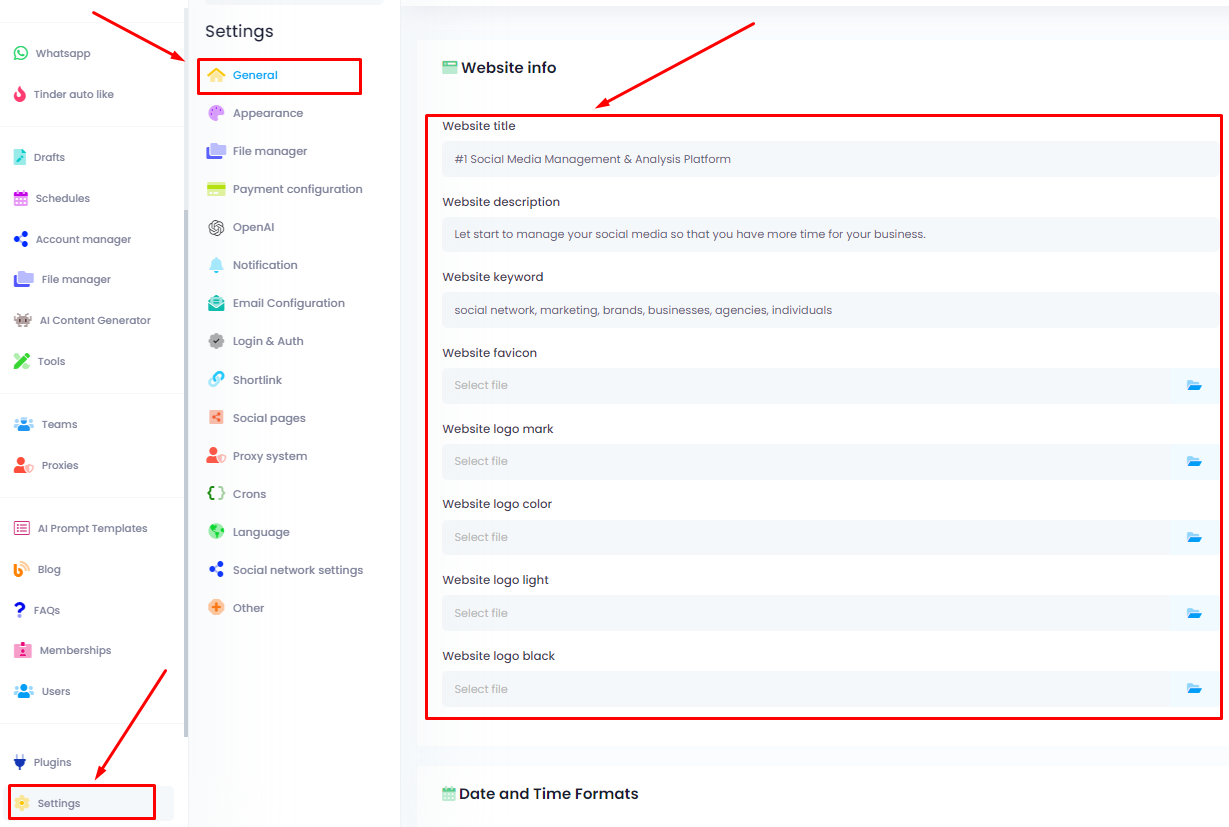Click the Whatsapp icon in sidebar
The width and height of the screenshot is (1229, 827).
tap(21, 53)
